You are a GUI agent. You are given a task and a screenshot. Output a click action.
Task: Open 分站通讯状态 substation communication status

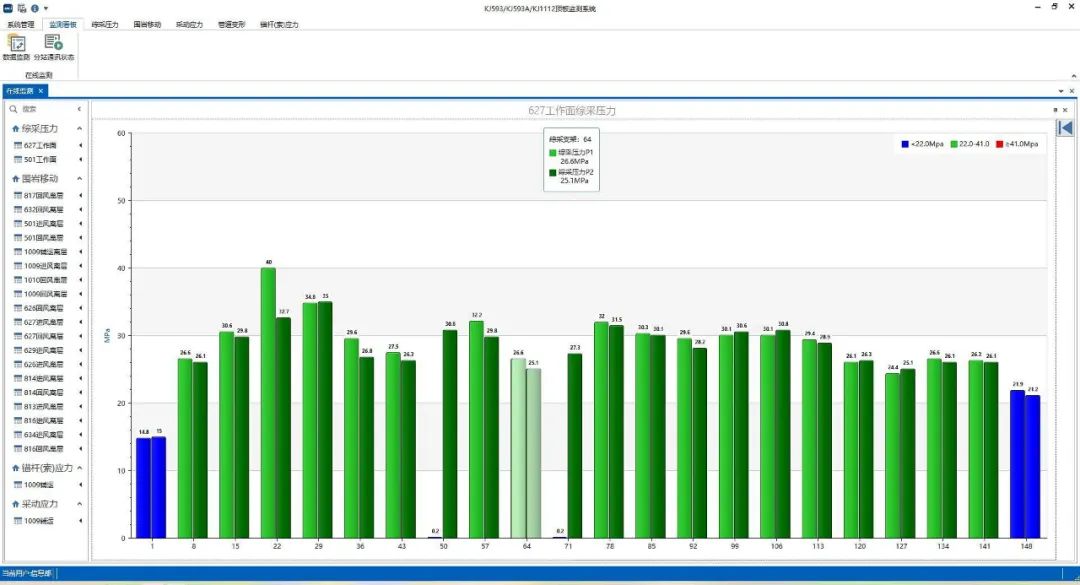53,44
